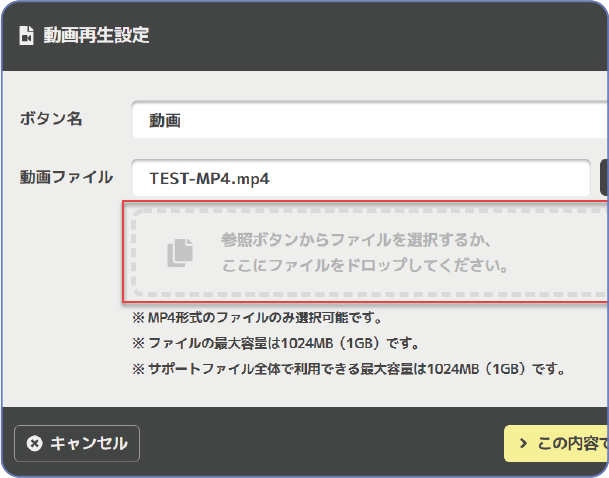Click the dark footer bar between the buttons
The width and height of the screenshot is (609, 478).
[320, 443]
